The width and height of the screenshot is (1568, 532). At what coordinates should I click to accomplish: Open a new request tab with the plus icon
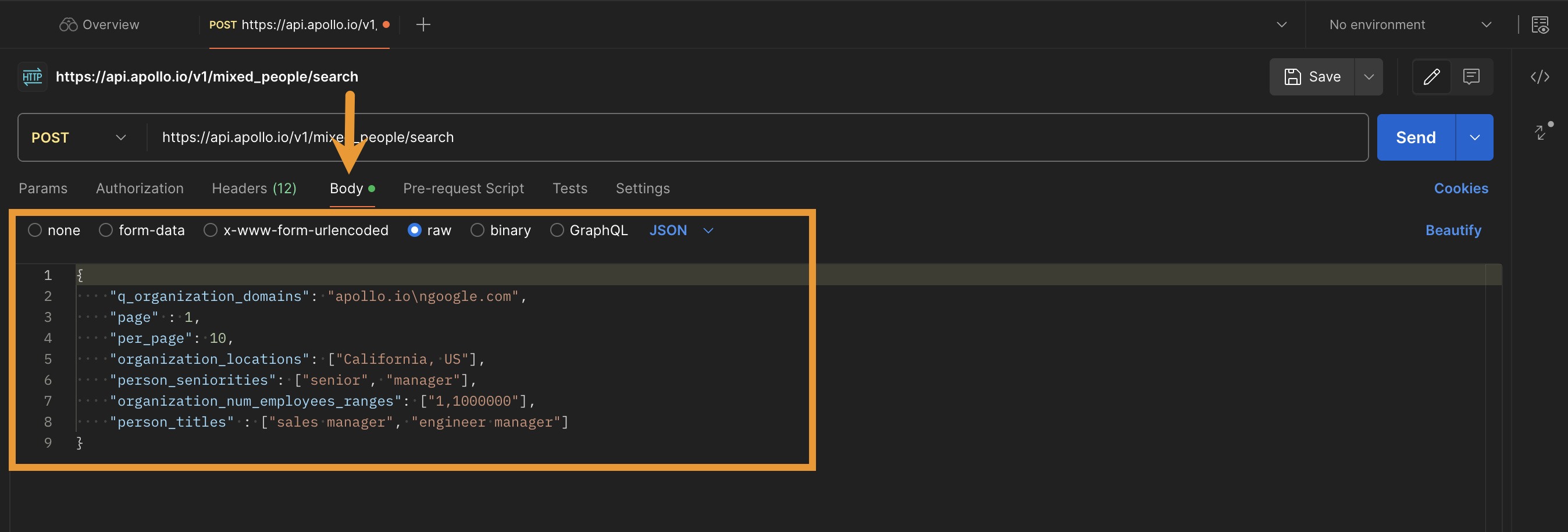coord(422,24)
